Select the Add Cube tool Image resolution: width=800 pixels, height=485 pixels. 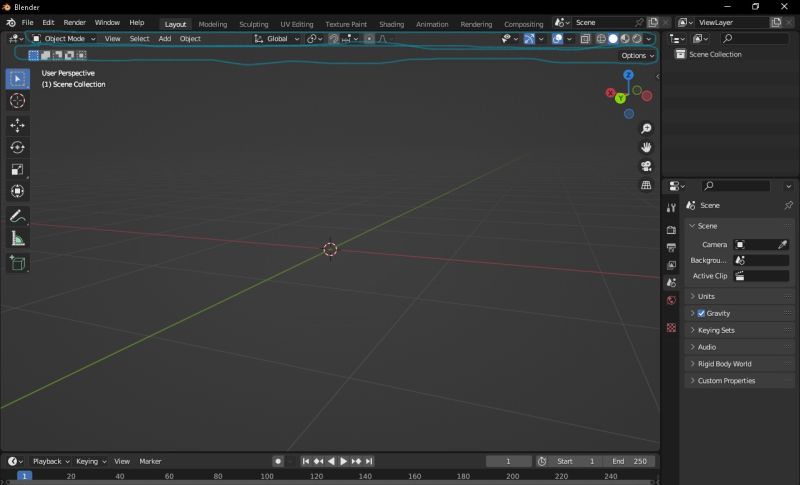point(17,263)
